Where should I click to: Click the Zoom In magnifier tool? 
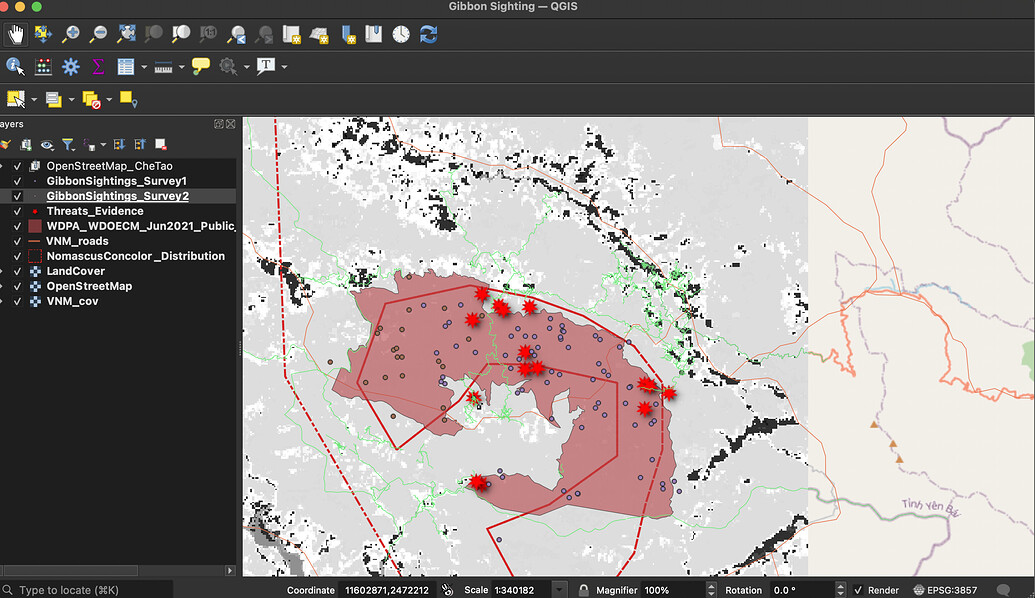[71, 34]
